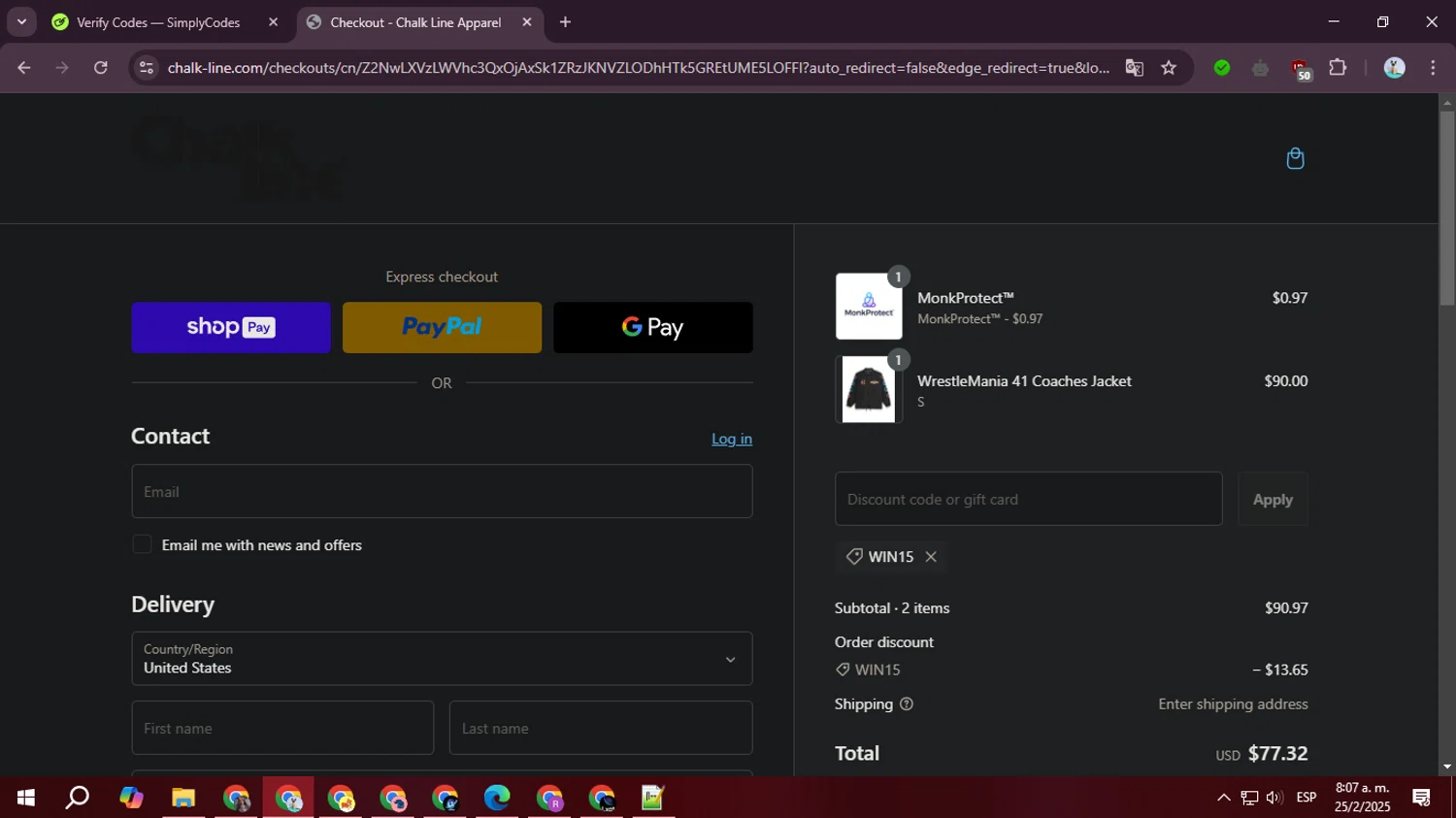
Task: Switch to Verify Codes — SimplyCodes tab
Action: click(158, 22)
